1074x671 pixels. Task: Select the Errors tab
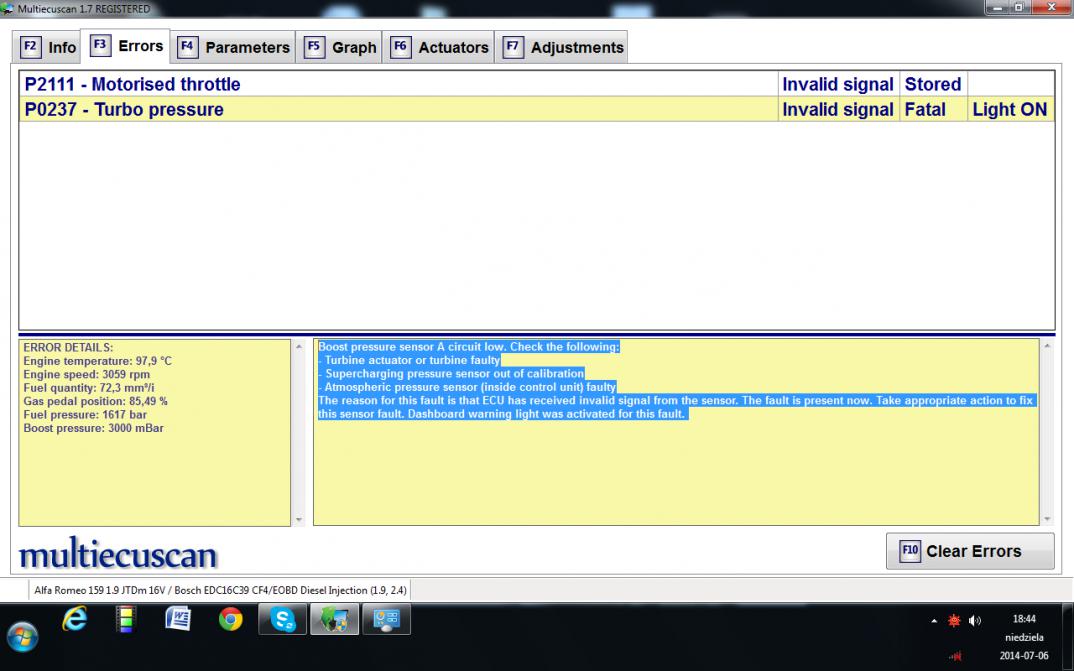tap(125, 46)
